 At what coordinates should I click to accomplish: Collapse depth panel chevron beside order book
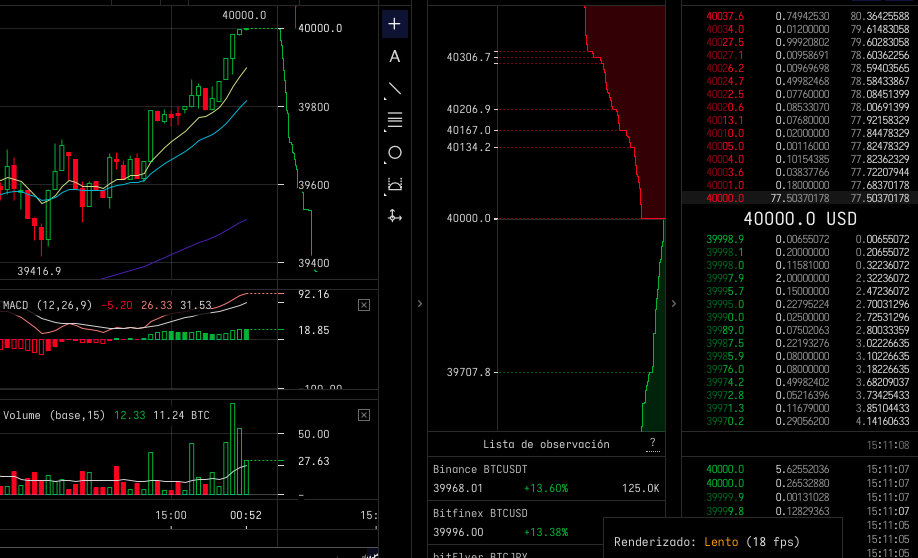click(674, 303)
